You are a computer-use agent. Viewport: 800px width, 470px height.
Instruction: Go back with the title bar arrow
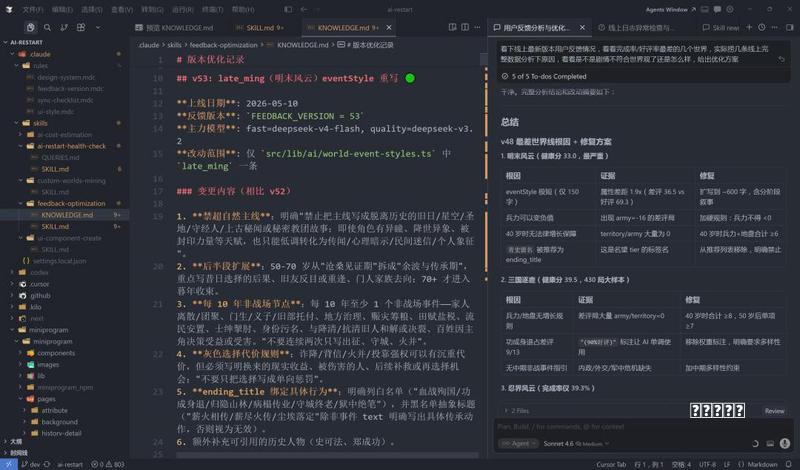[304, 9]
